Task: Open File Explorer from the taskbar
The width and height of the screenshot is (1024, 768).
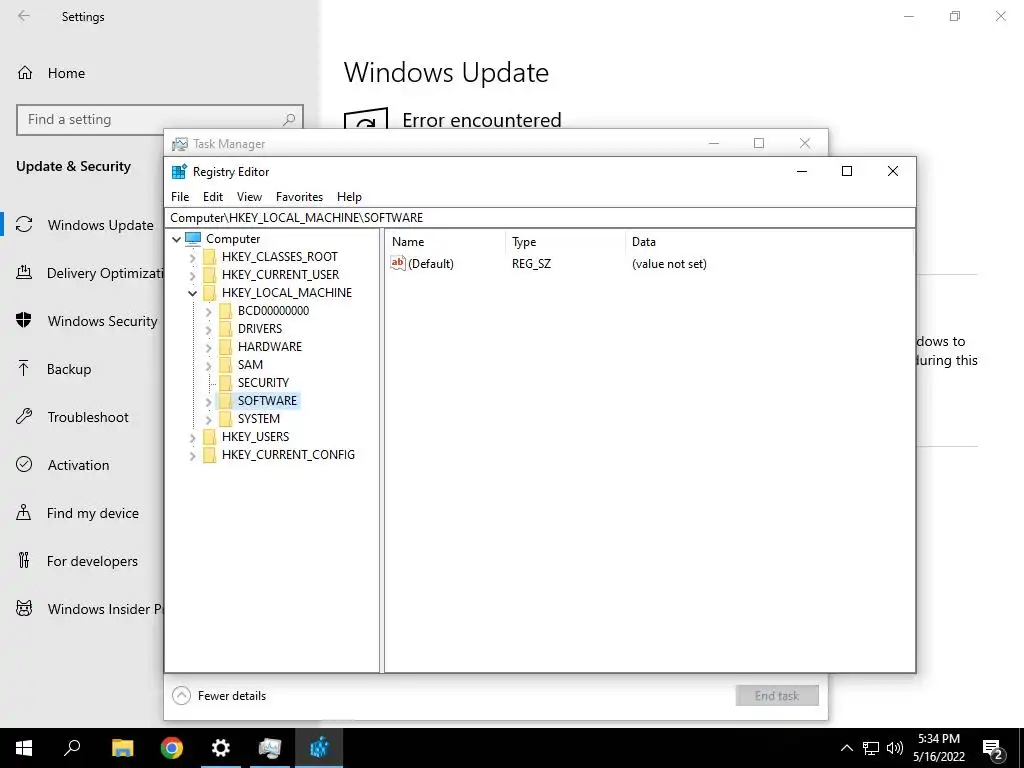Action: pyautogui.click(x=122, y=748)
